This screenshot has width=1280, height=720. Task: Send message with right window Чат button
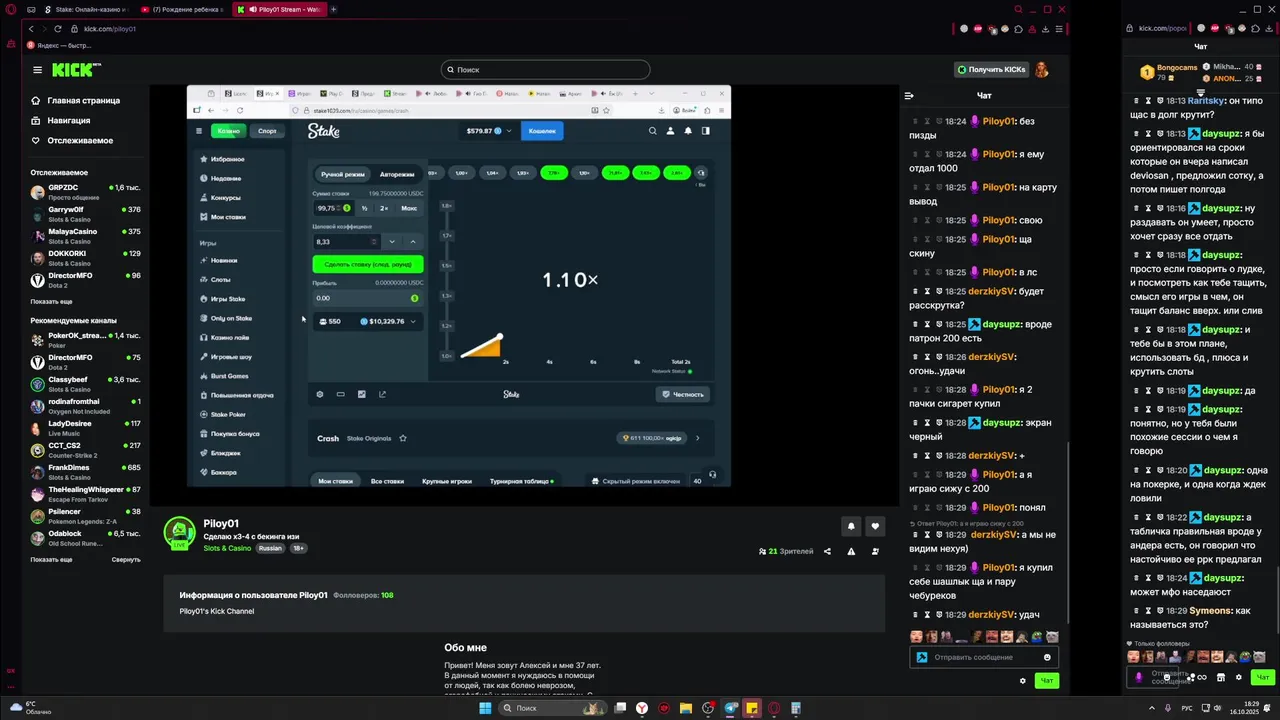(x=1262, y=677)
